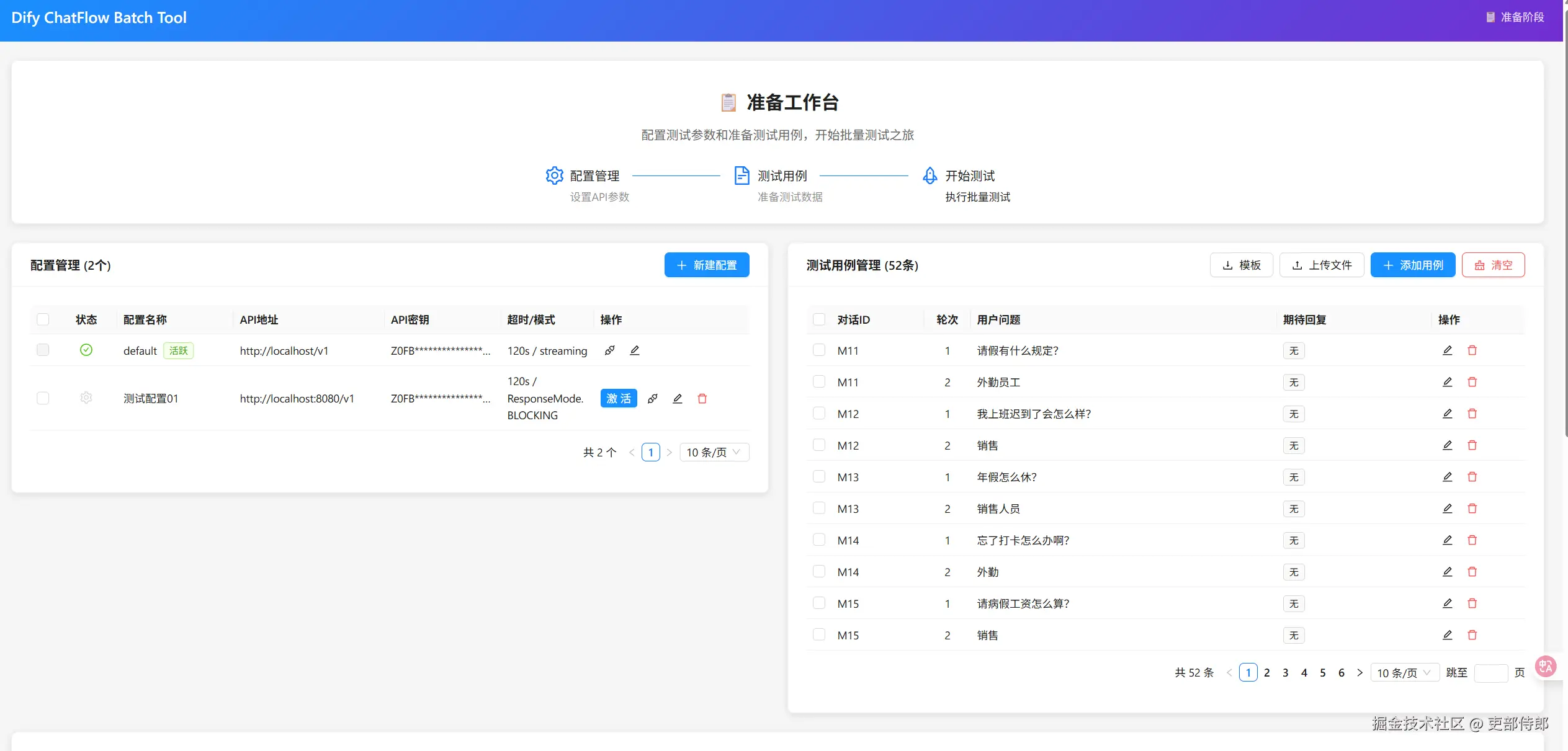Viewport: 1568px width, 751px height.
Task: Click the connection test icon for 测试配置01
Action: point(653,398)
